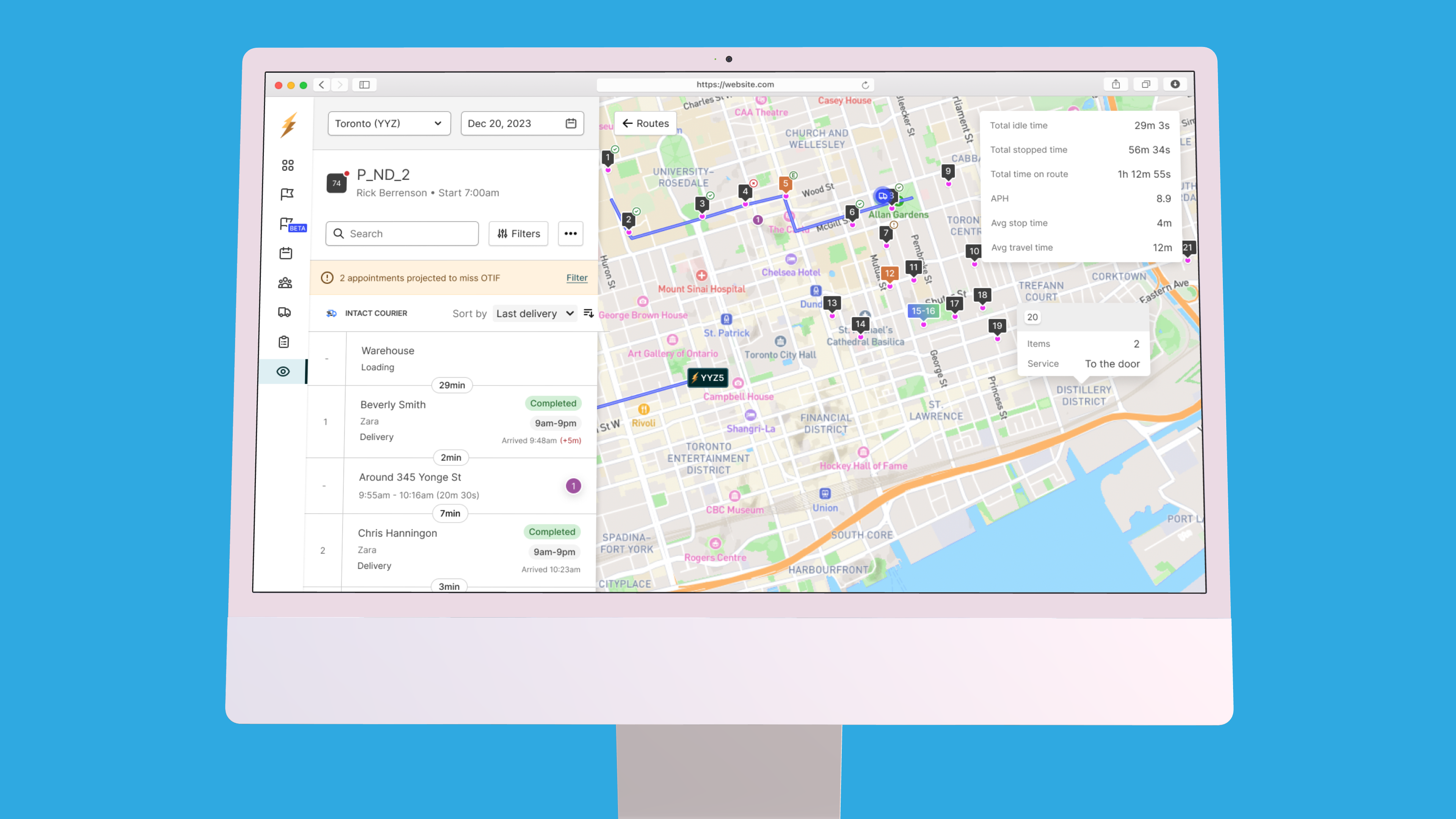Open the team members icon in sidebar
The width and height of the screenshot is (1456, 819).
[x=286, y=282]
